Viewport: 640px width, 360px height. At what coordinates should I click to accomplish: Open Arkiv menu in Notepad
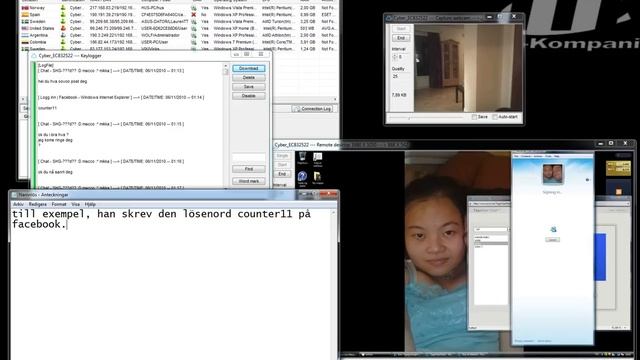[18, 204]
